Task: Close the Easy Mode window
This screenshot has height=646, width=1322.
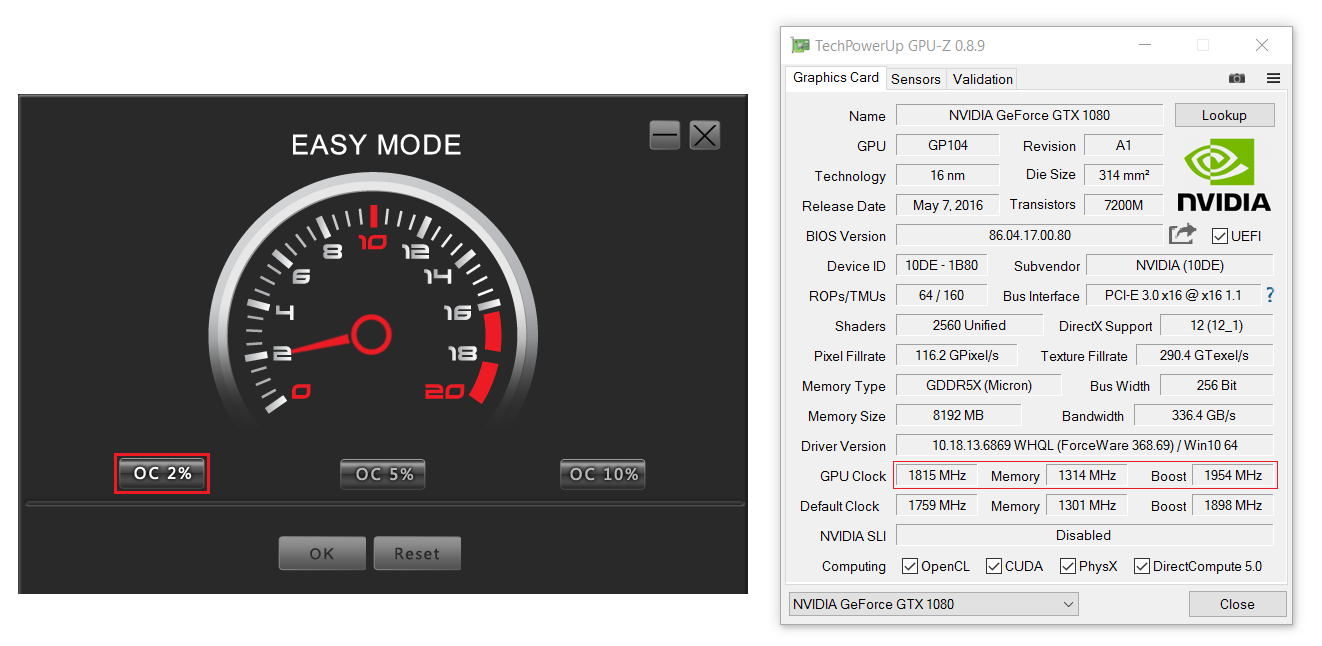Action: (705, 135)
